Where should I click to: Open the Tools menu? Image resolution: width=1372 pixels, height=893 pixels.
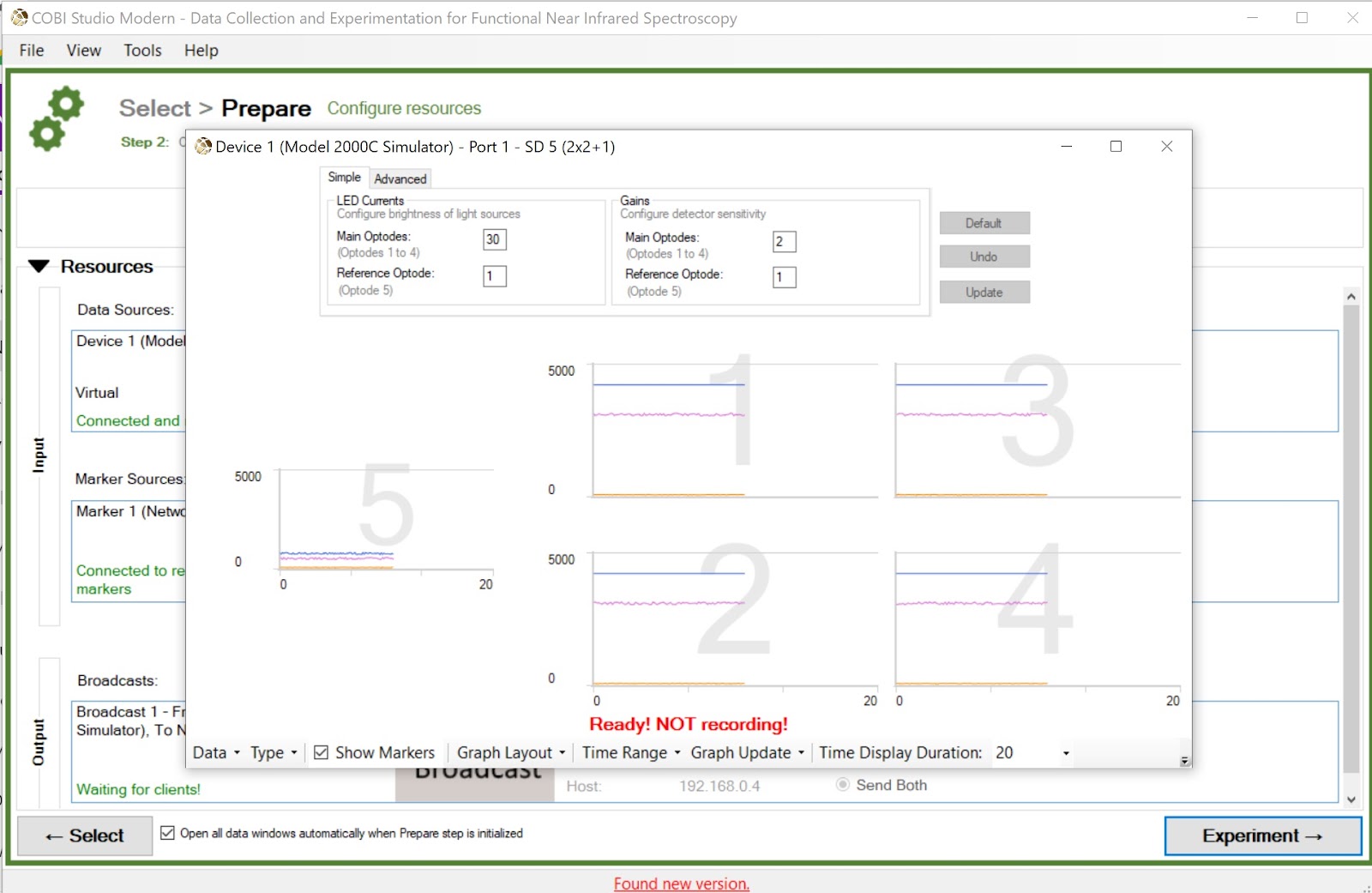pyautogui.click(x=142, y=51)
